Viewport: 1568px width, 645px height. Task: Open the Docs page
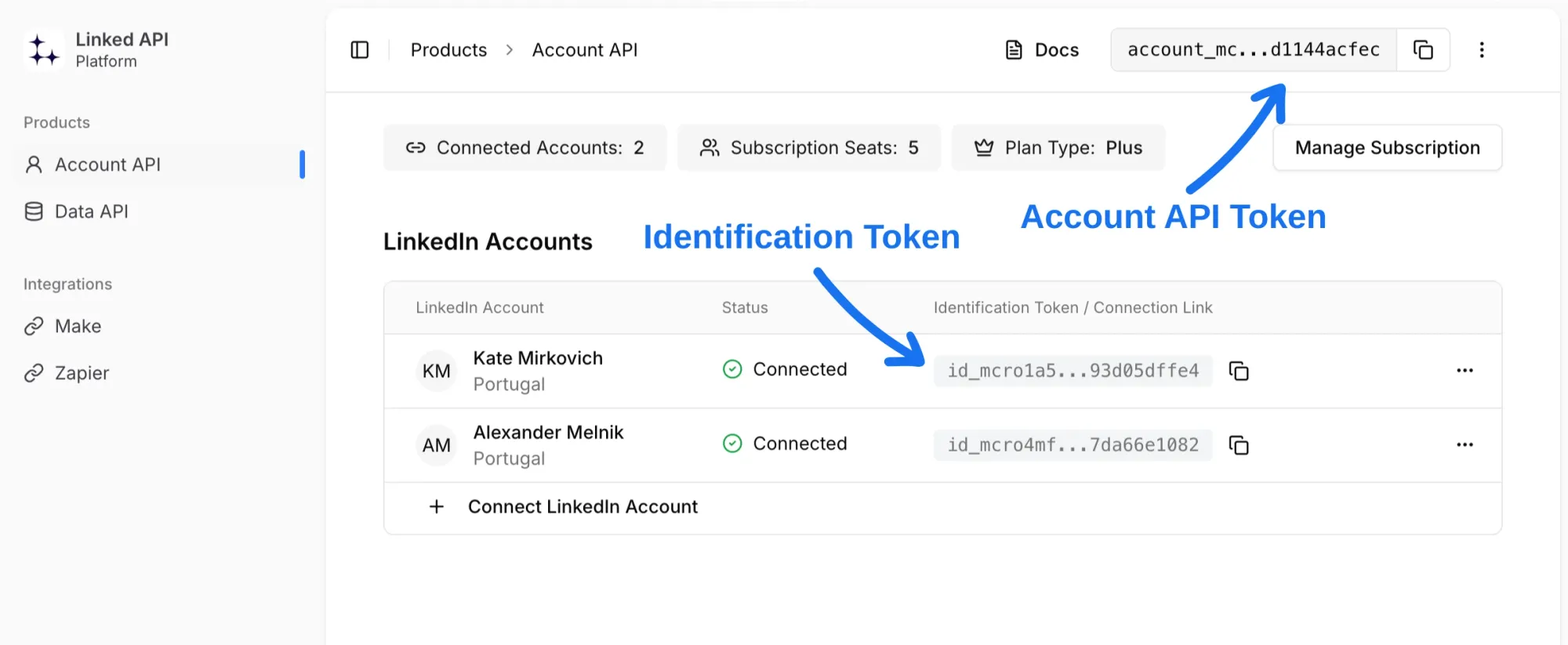pos(1042,50)
